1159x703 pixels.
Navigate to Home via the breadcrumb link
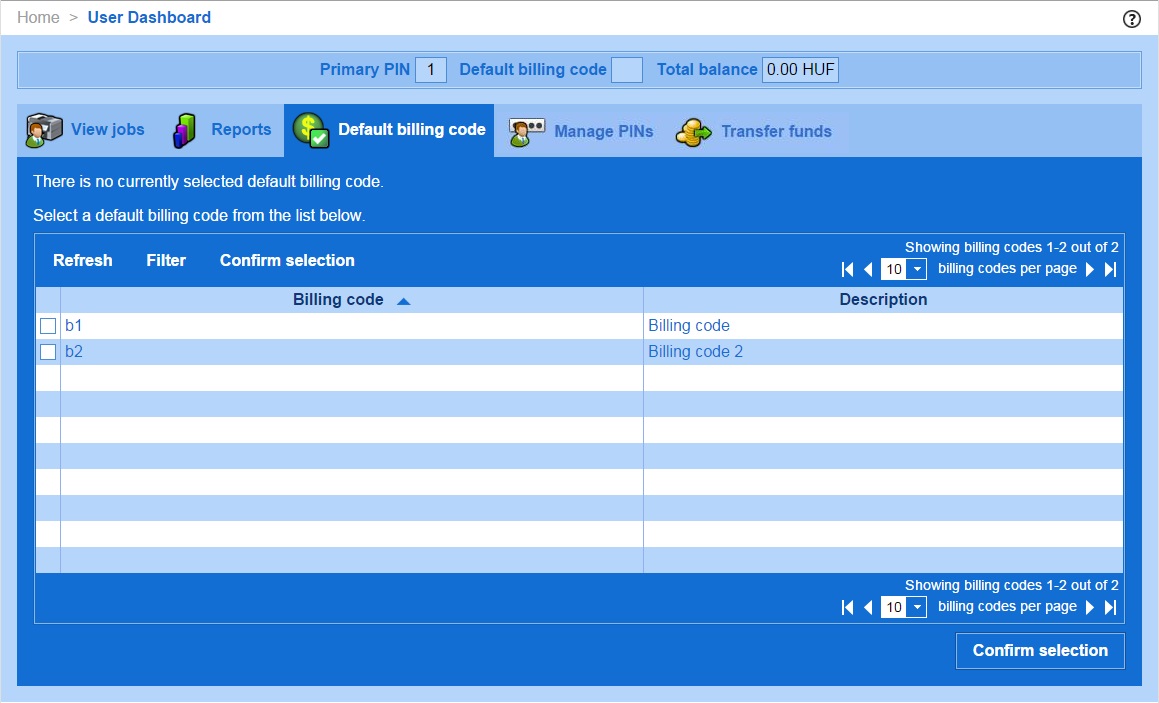(37, 17)
